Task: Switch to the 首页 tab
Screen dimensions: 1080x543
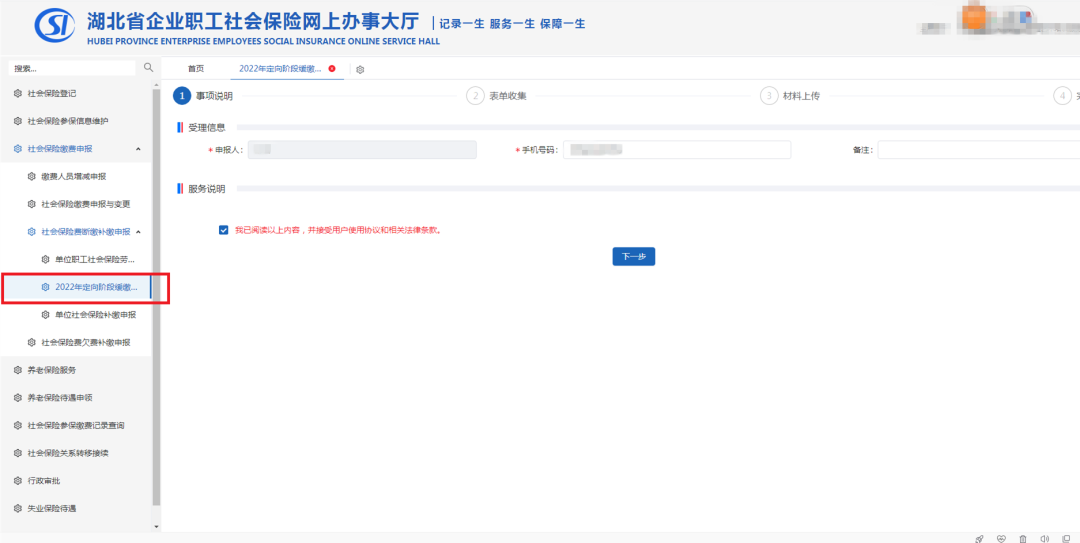Action: point(196,68)
